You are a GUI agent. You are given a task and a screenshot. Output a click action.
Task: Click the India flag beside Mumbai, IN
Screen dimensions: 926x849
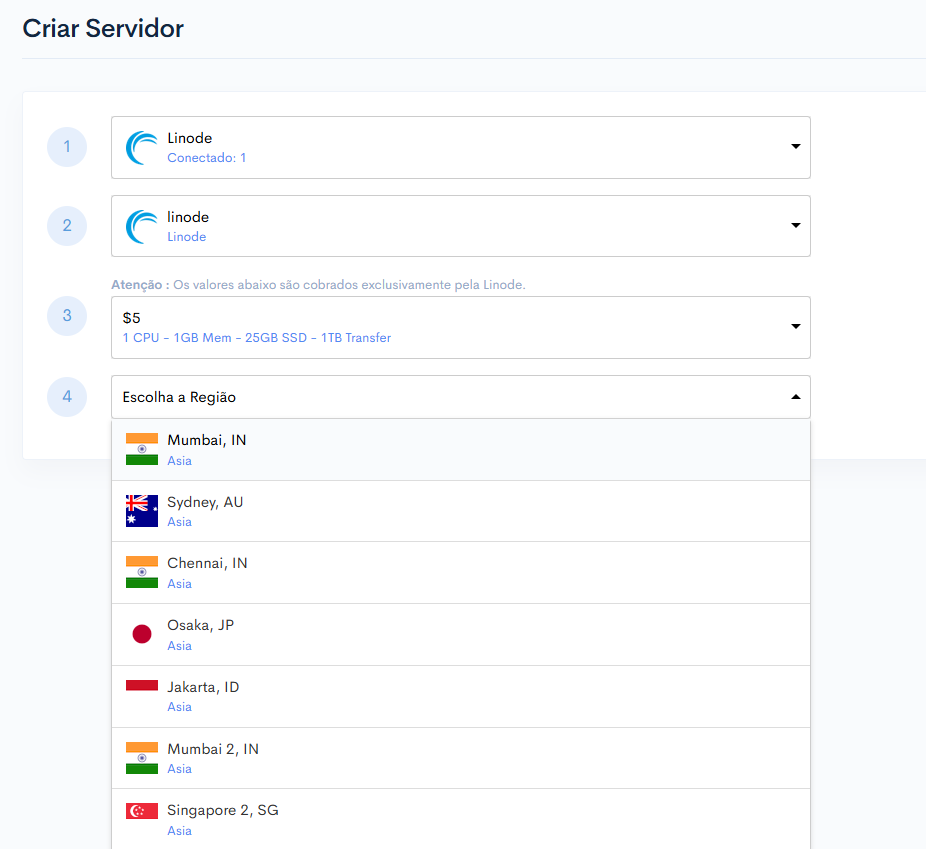[x=142, y=449]
